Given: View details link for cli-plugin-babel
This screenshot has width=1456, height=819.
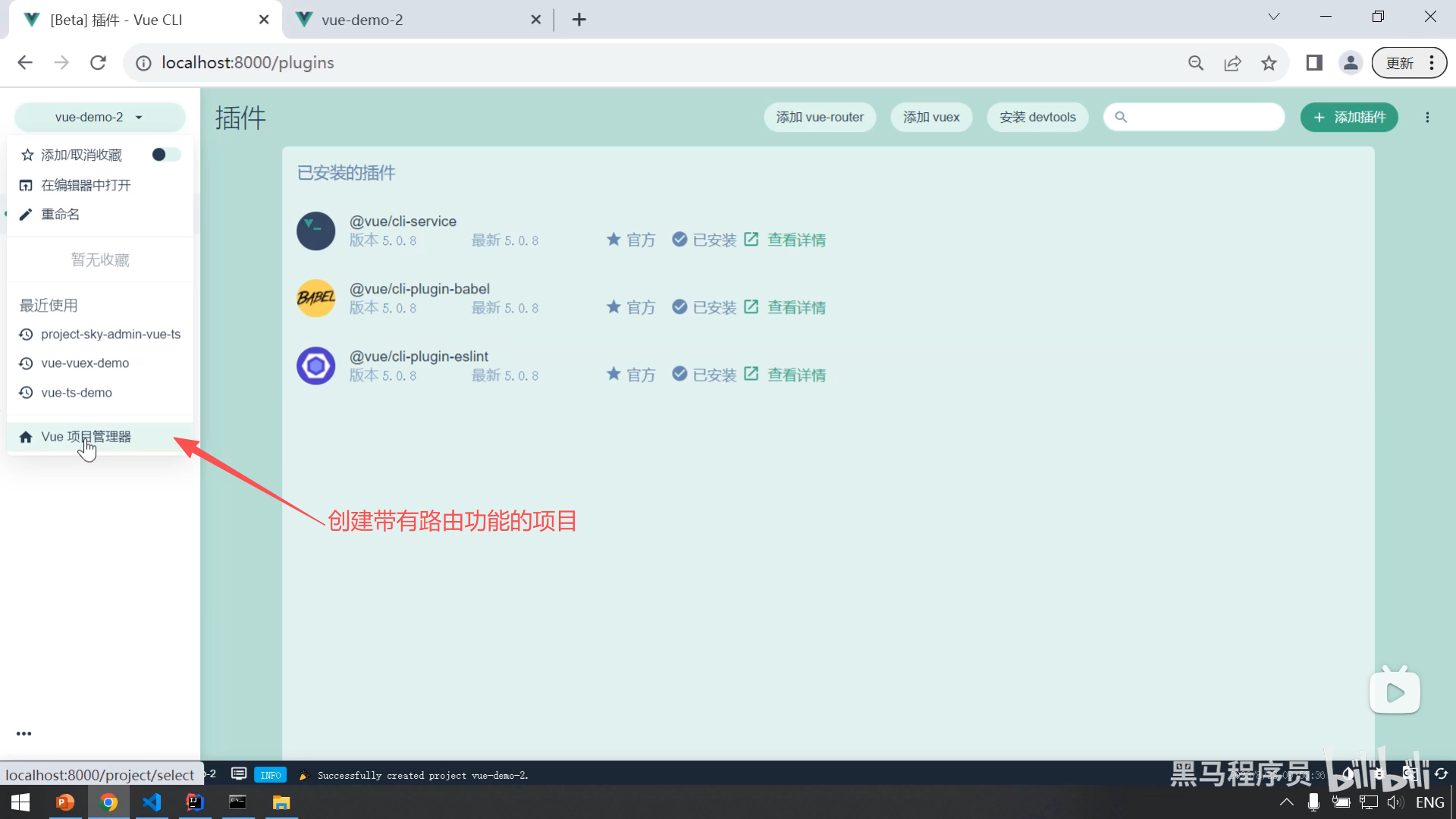Looking at the screenshot, I should point(795,307).
